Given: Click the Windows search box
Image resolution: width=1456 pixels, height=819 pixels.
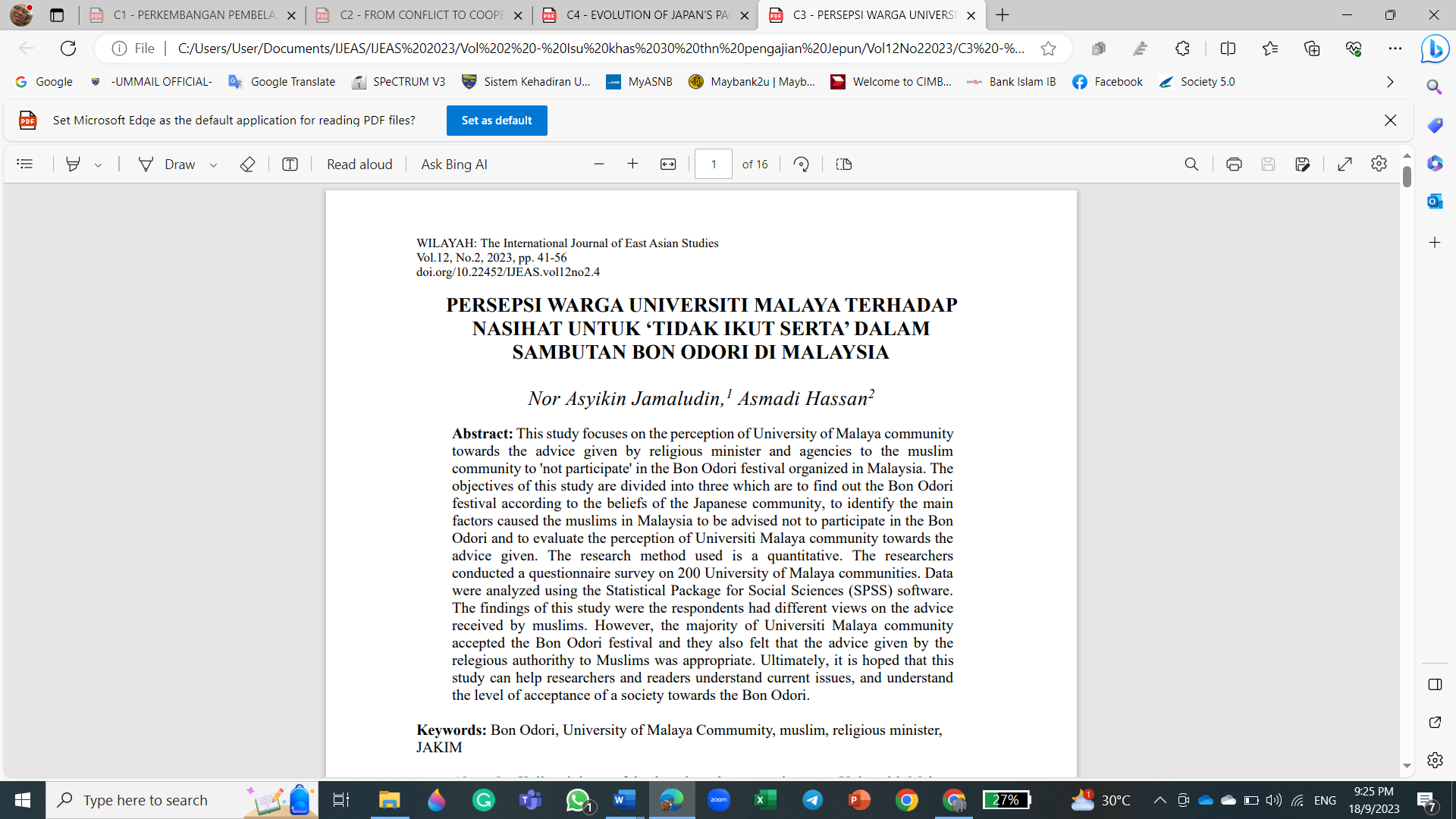Looking at the screenshot, I should 182,800.
